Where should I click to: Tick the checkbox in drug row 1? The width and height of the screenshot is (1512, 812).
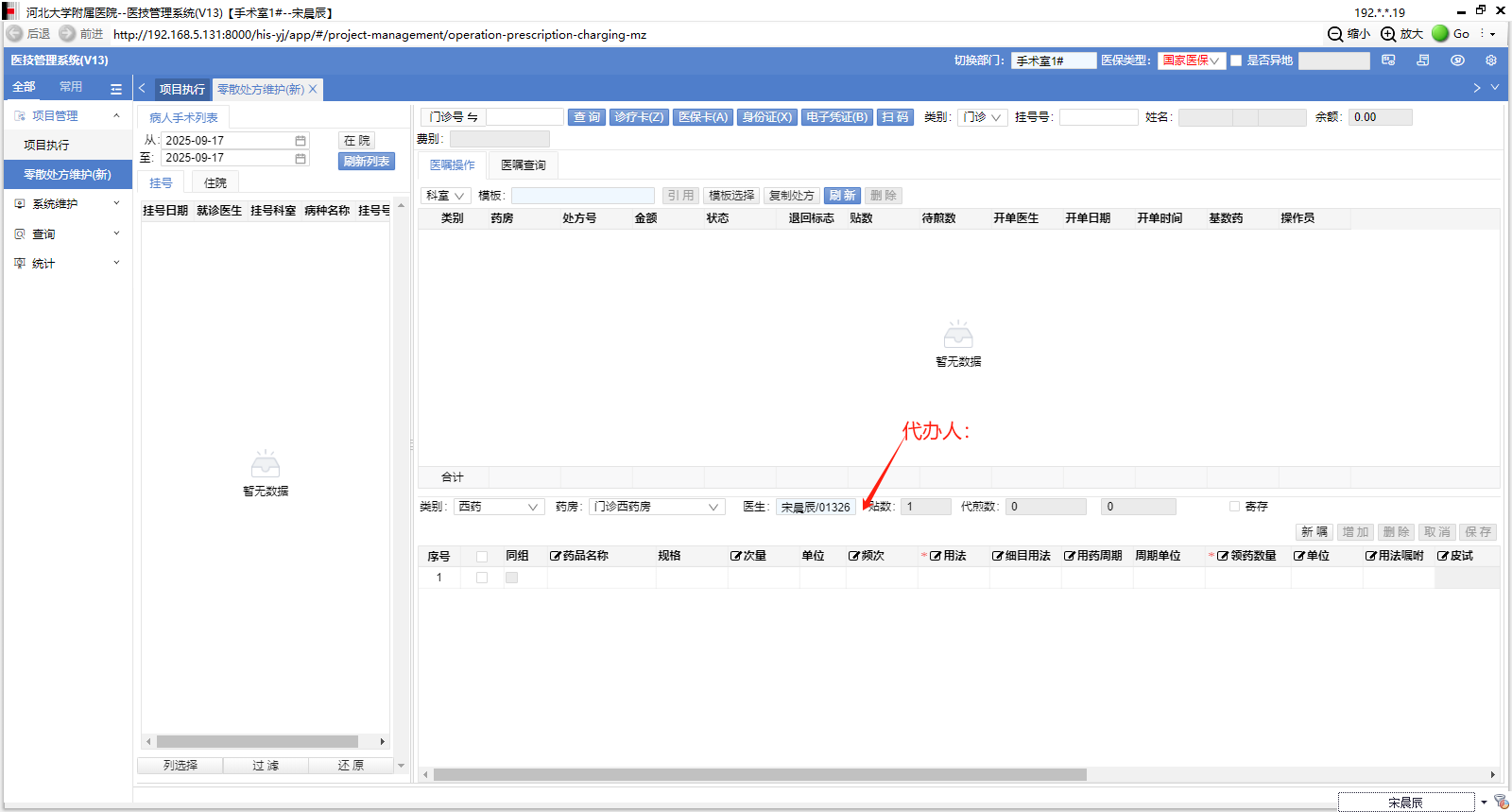482,578
